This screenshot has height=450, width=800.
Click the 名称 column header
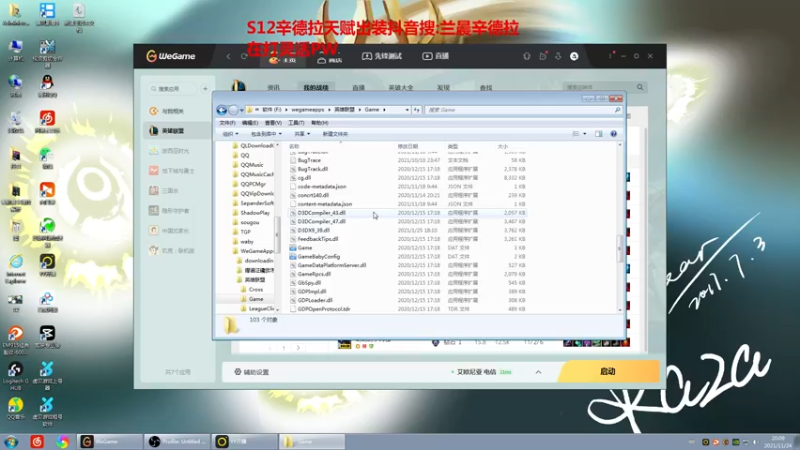point(294,146)
